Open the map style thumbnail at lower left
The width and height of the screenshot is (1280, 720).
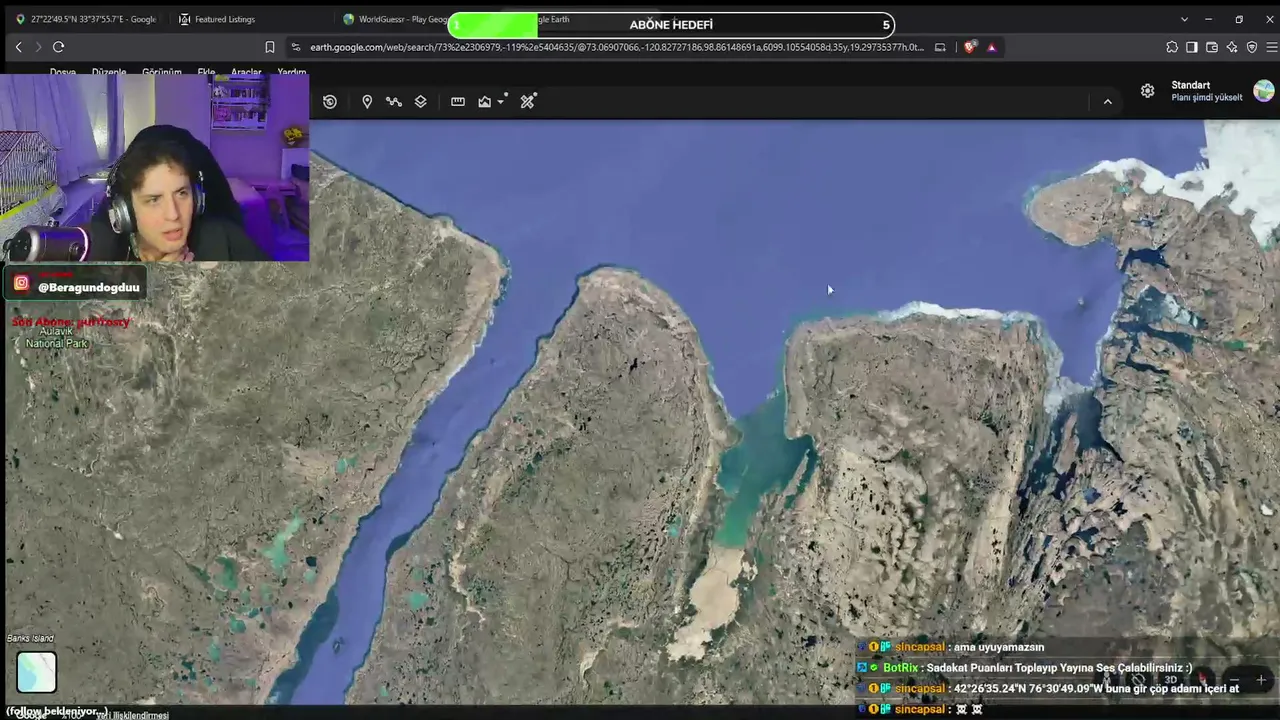click(x=37, y=672)
